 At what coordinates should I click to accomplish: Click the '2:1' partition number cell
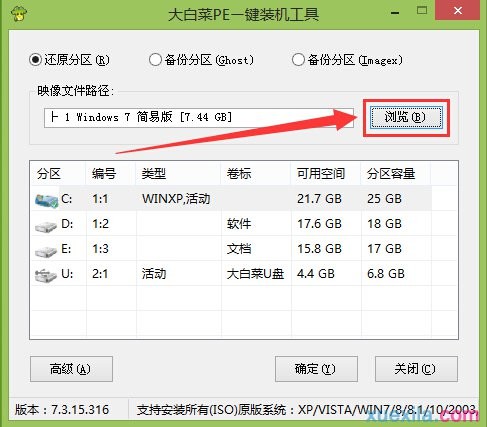click(x=100, y=274)
